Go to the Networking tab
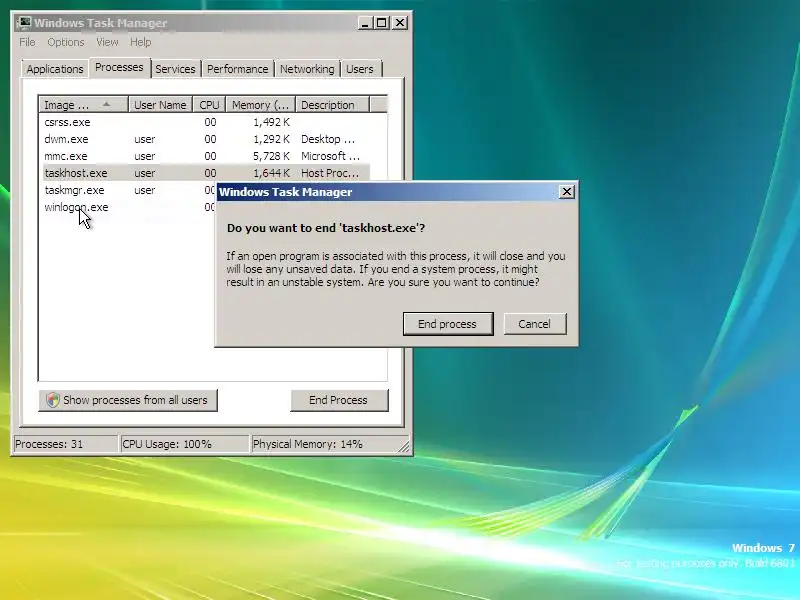The image size is (800, 600). coord(307,69)
